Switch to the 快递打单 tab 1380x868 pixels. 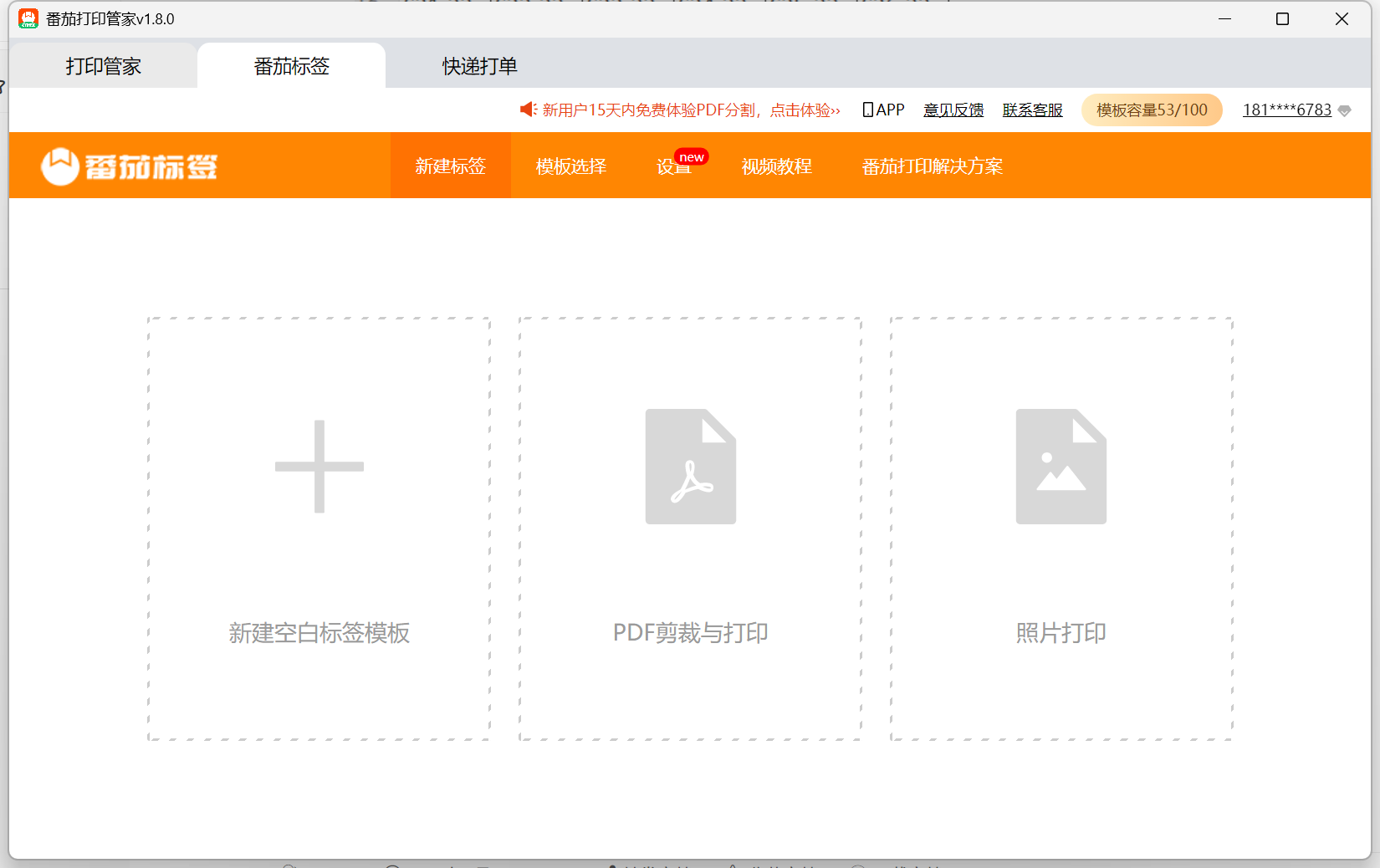coord(480,66)
